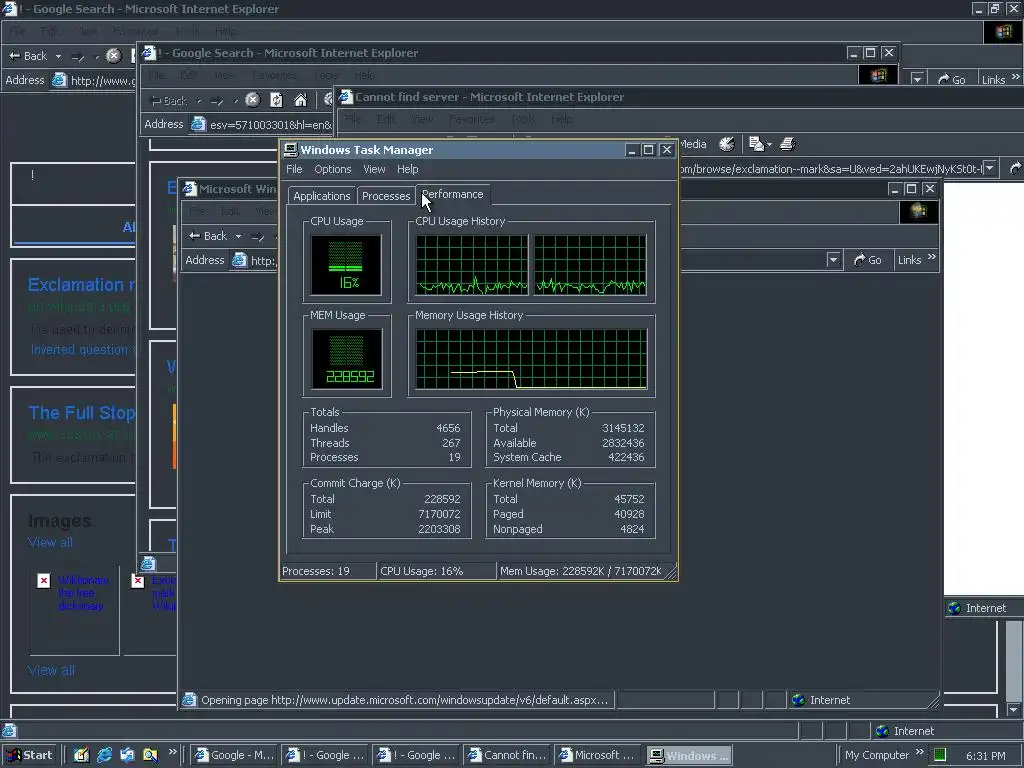Open the View menu in Task Manager
Viewport: 1024px width, 768px height.
tap(374, 169)
